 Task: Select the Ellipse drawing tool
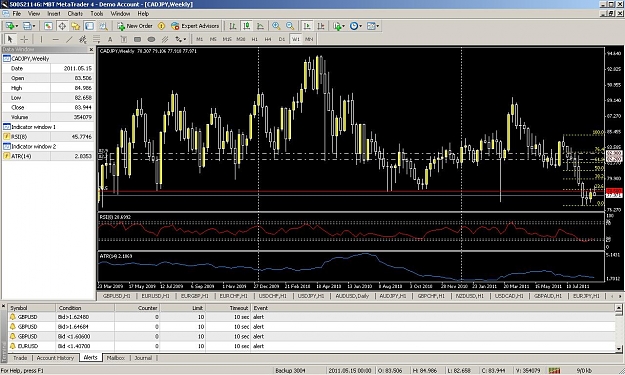[151, 39]
